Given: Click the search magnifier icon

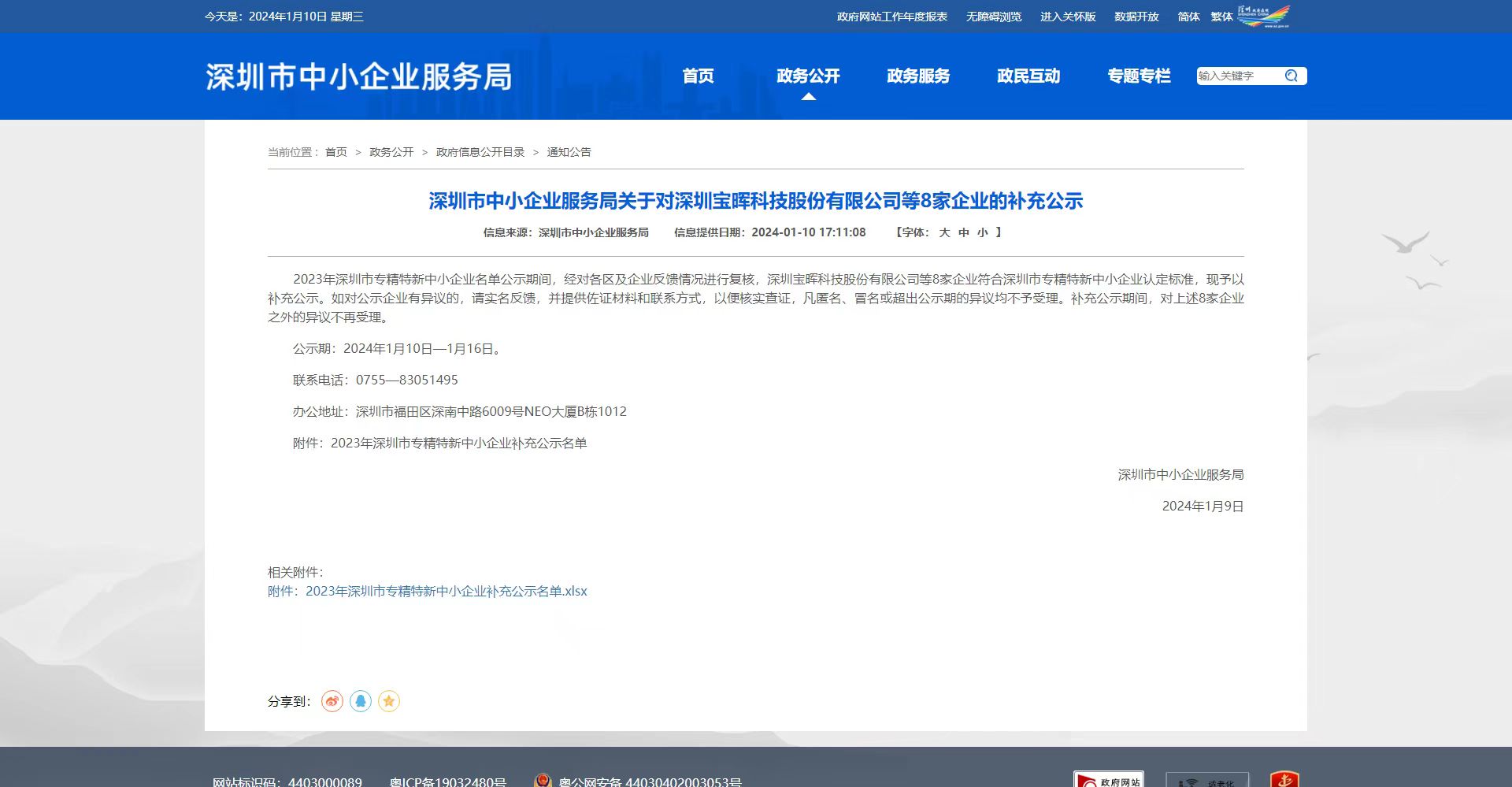Looking at the screenshot, I should (x=1291, y=76).
